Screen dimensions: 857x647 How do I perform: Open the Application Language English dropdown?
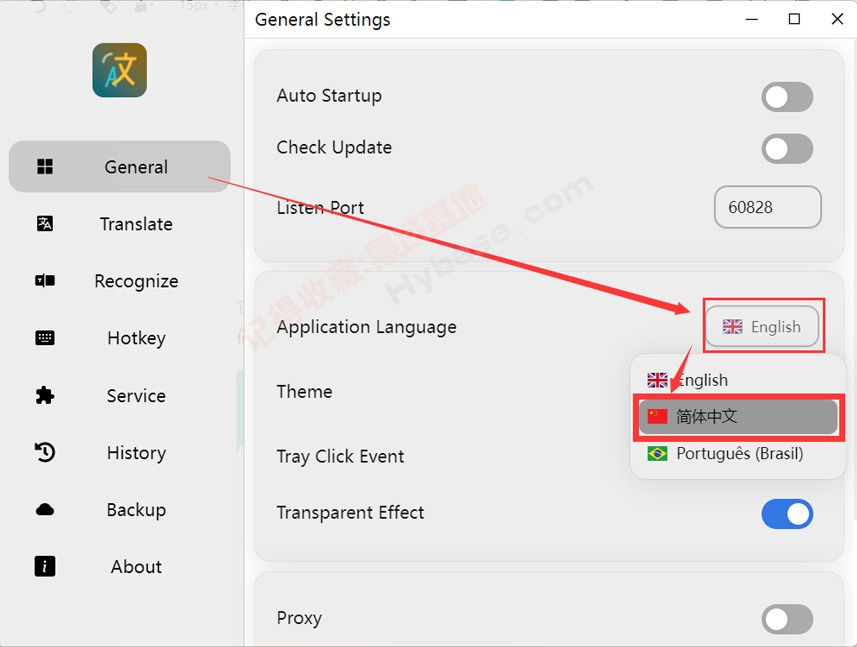click(762, 326)
